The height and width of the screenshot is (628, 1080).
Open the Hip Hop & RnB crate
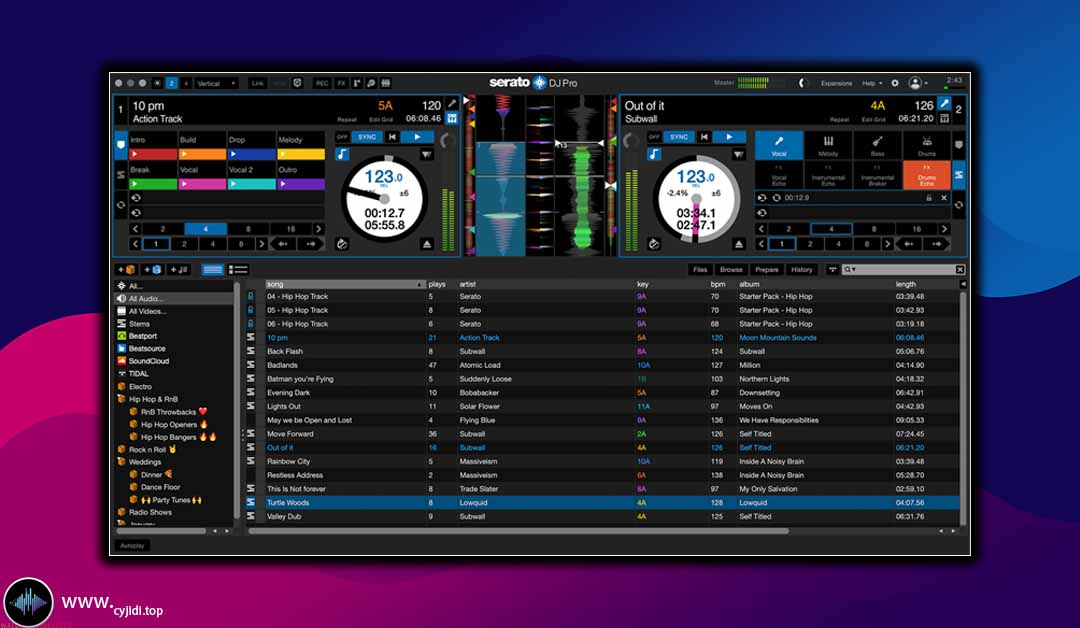153,399
